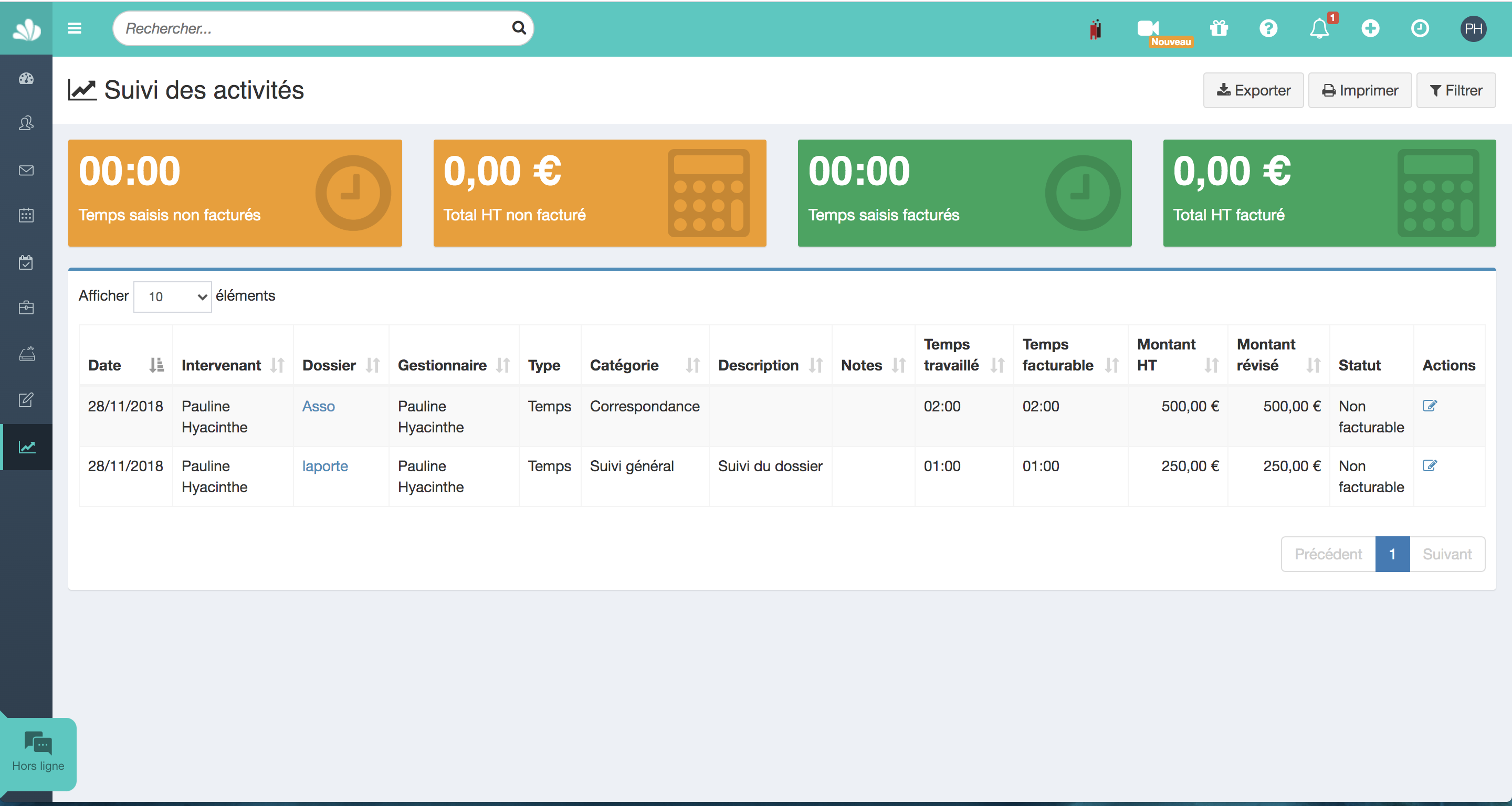Sort by Temps facturable column
Viewport: 1512px width, 806px height.
[1070, 355]
